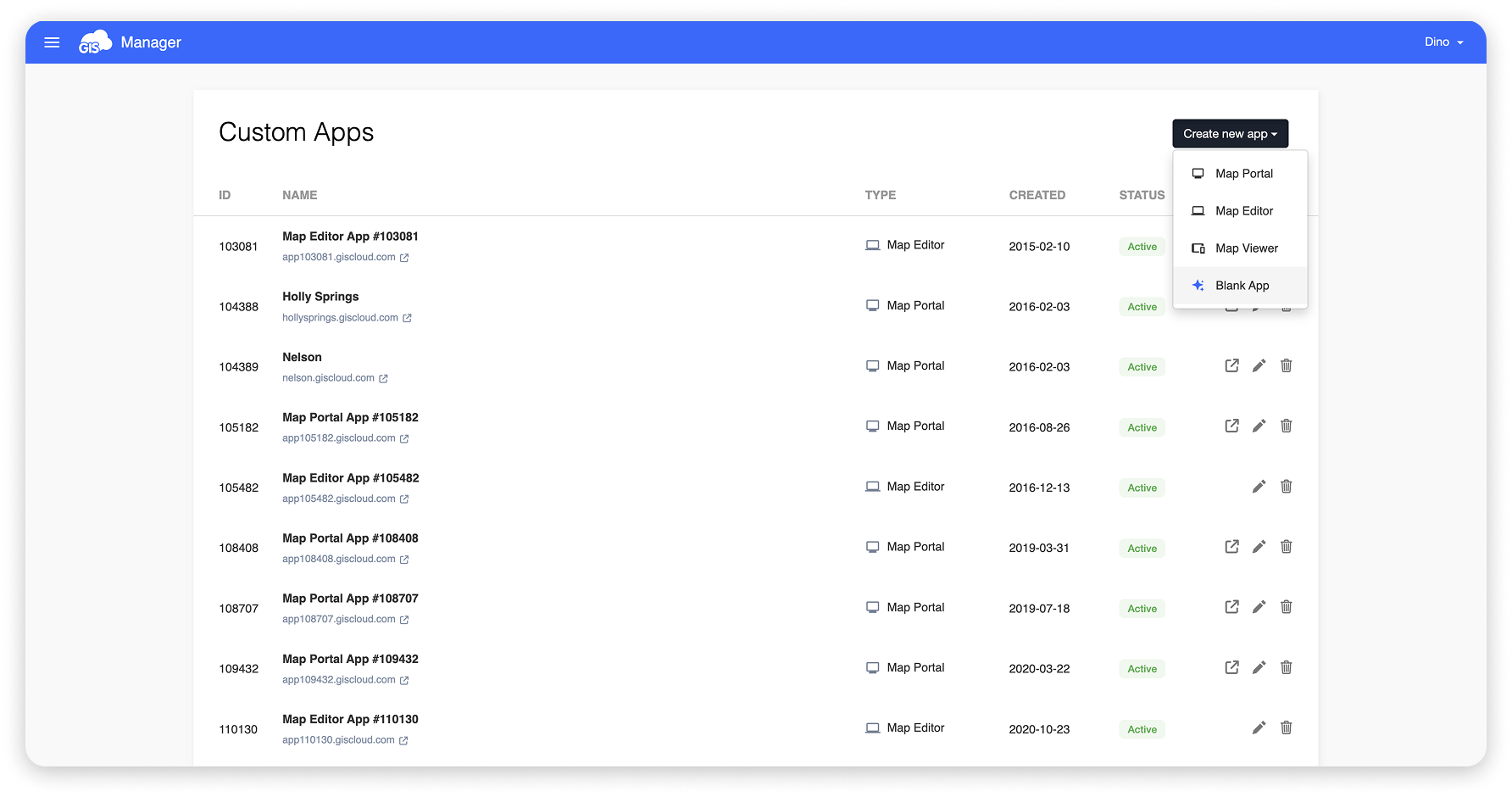This screenshot has width=1512, height=797.
Task: Edit Map Editor App #110130
Action: click(x=1259, y=727)
